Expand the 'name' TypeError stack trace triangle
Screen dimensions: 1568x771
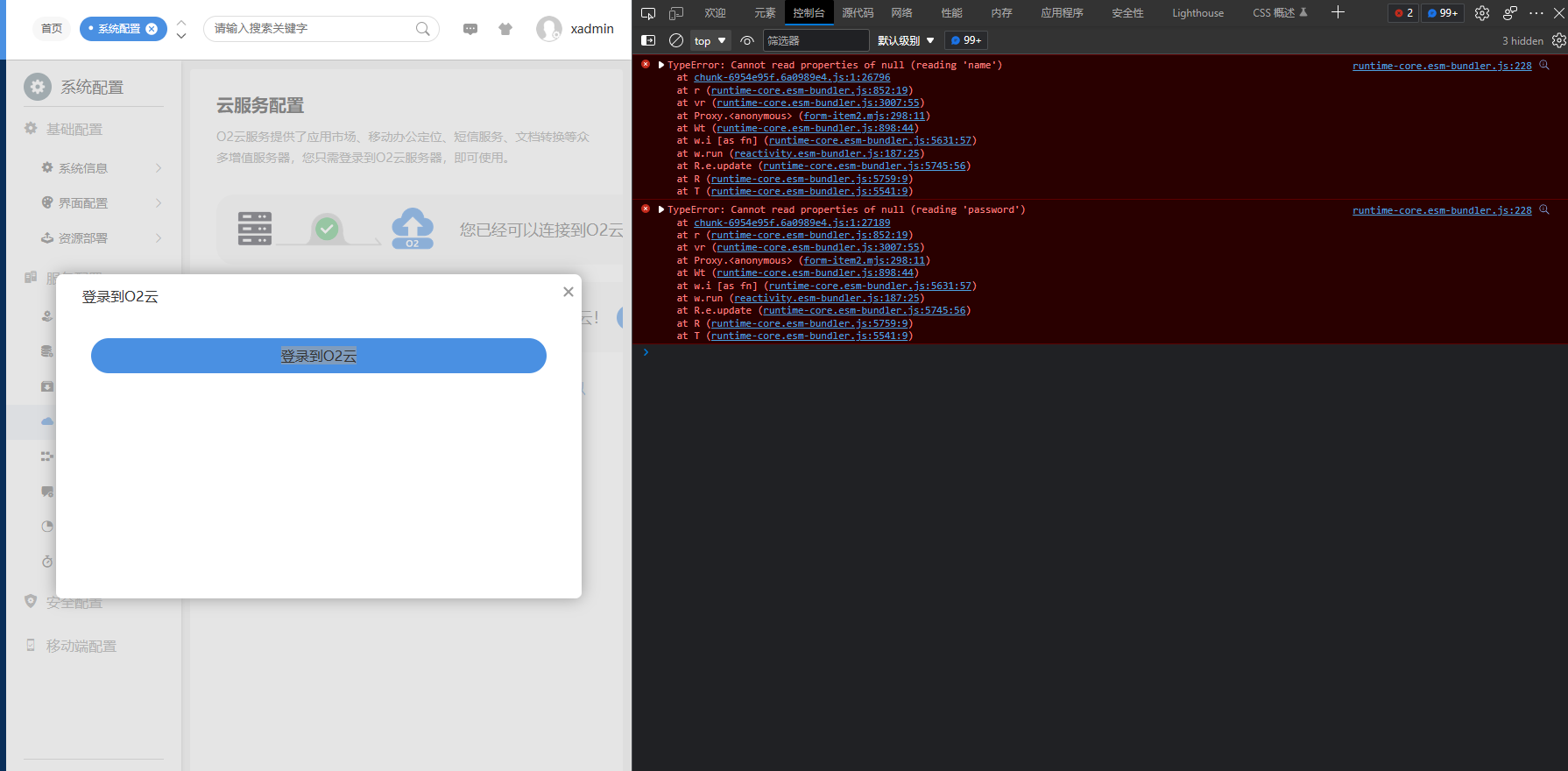coord(661,65)
